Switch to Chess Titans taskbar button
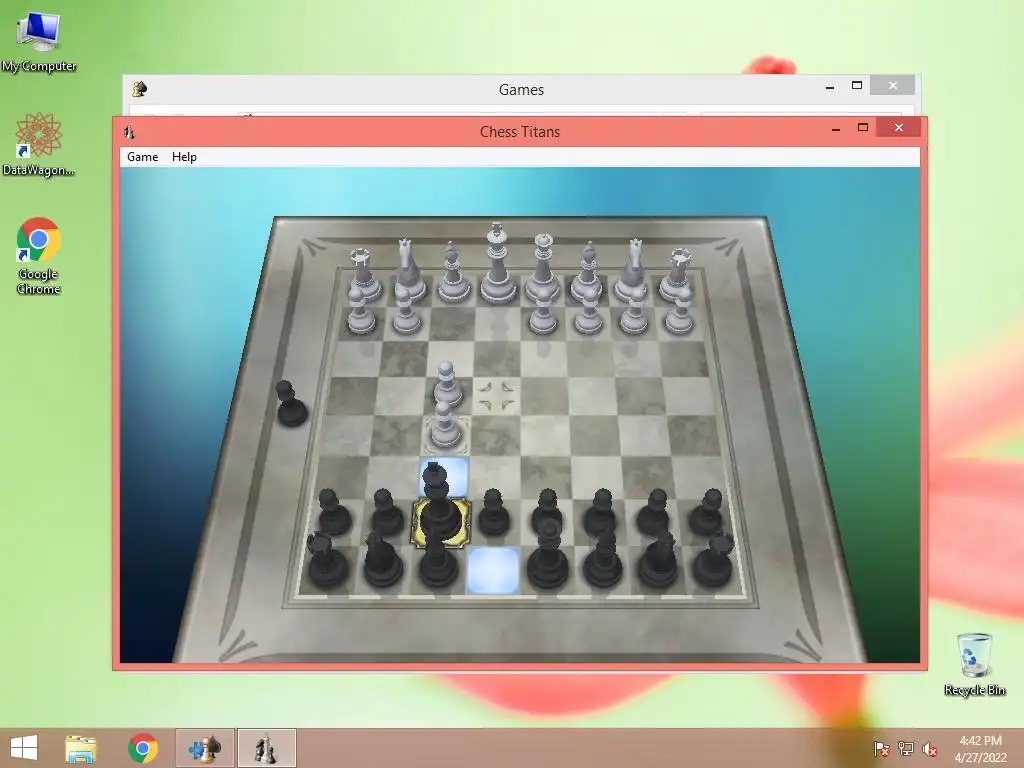1024x768 pixels. pos(266,748)
